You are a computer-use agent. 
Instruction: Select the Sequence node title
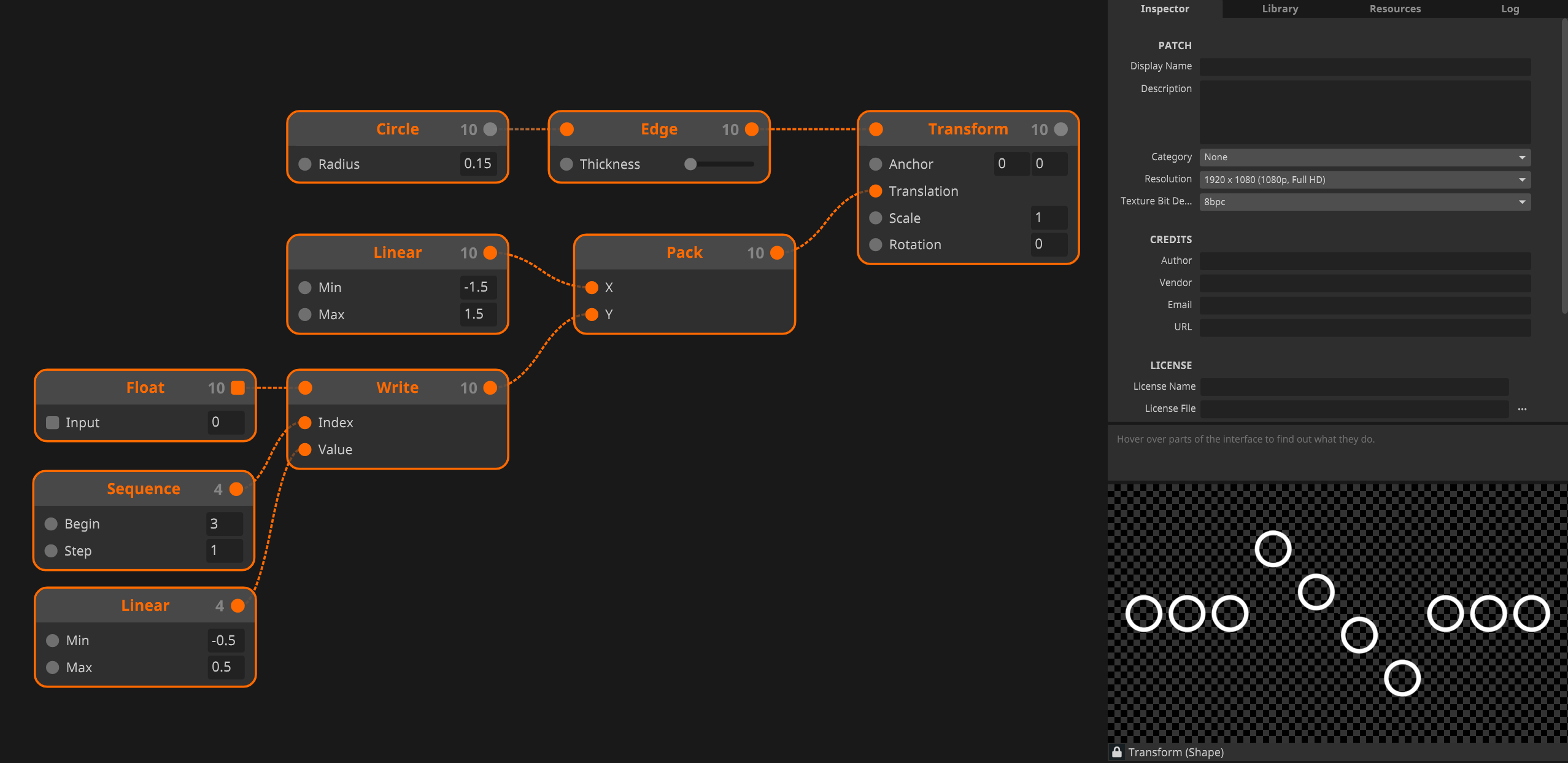pyautogui.click(x=144, y=489)
